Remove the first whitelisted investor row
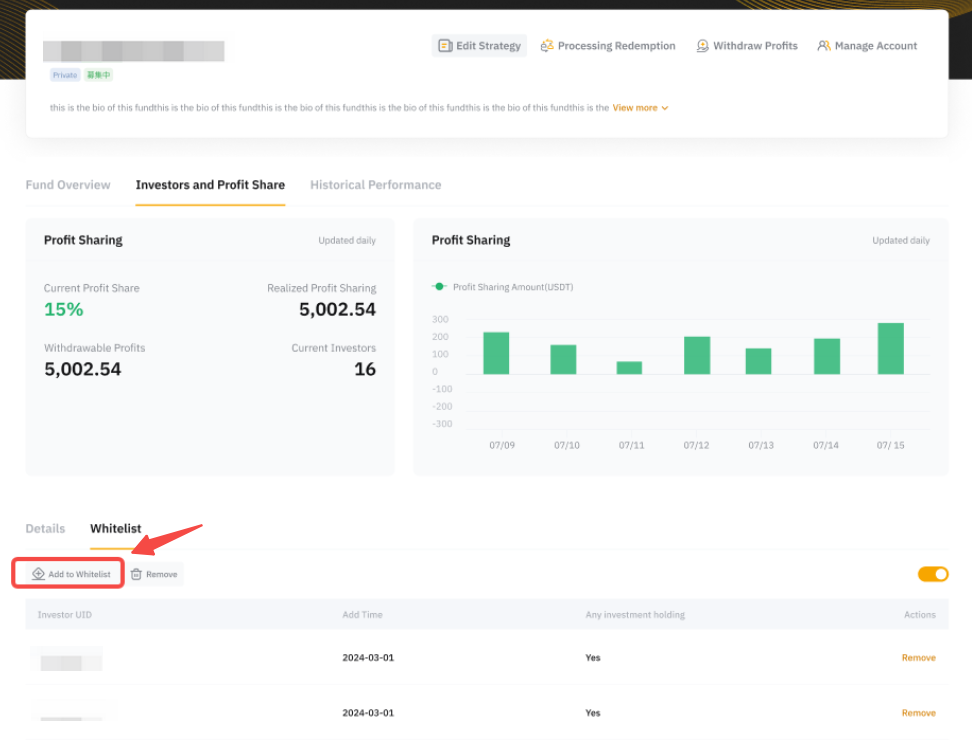Viewport: 972px width, 749px height. pos(918,658)
